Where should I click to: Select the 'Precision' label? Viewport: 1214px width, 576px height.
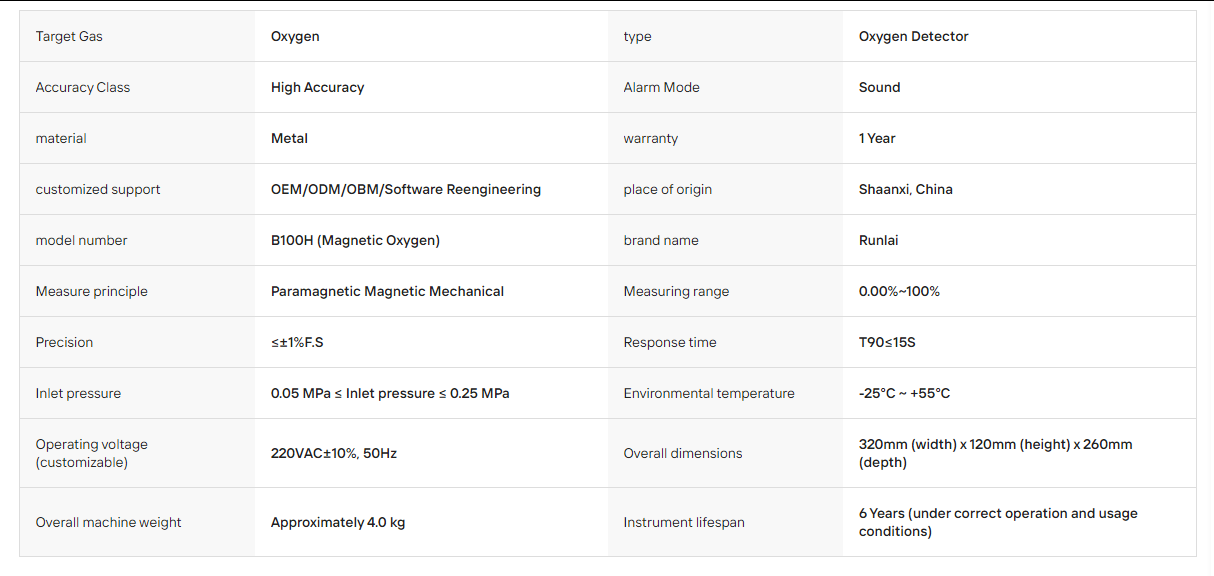(x=64, y=343)
